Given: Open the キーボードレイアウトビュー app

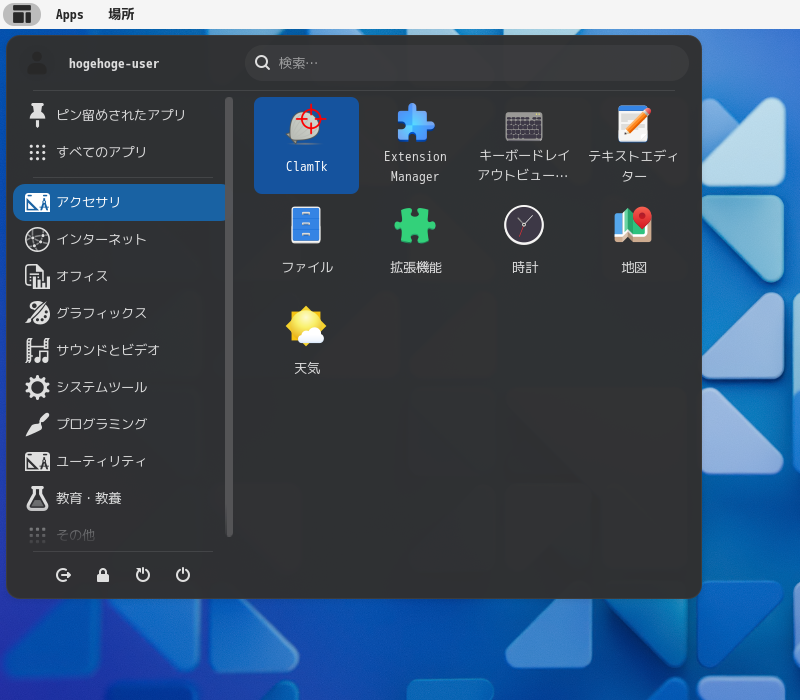Looking at the screenshot, I should (523, 145).
